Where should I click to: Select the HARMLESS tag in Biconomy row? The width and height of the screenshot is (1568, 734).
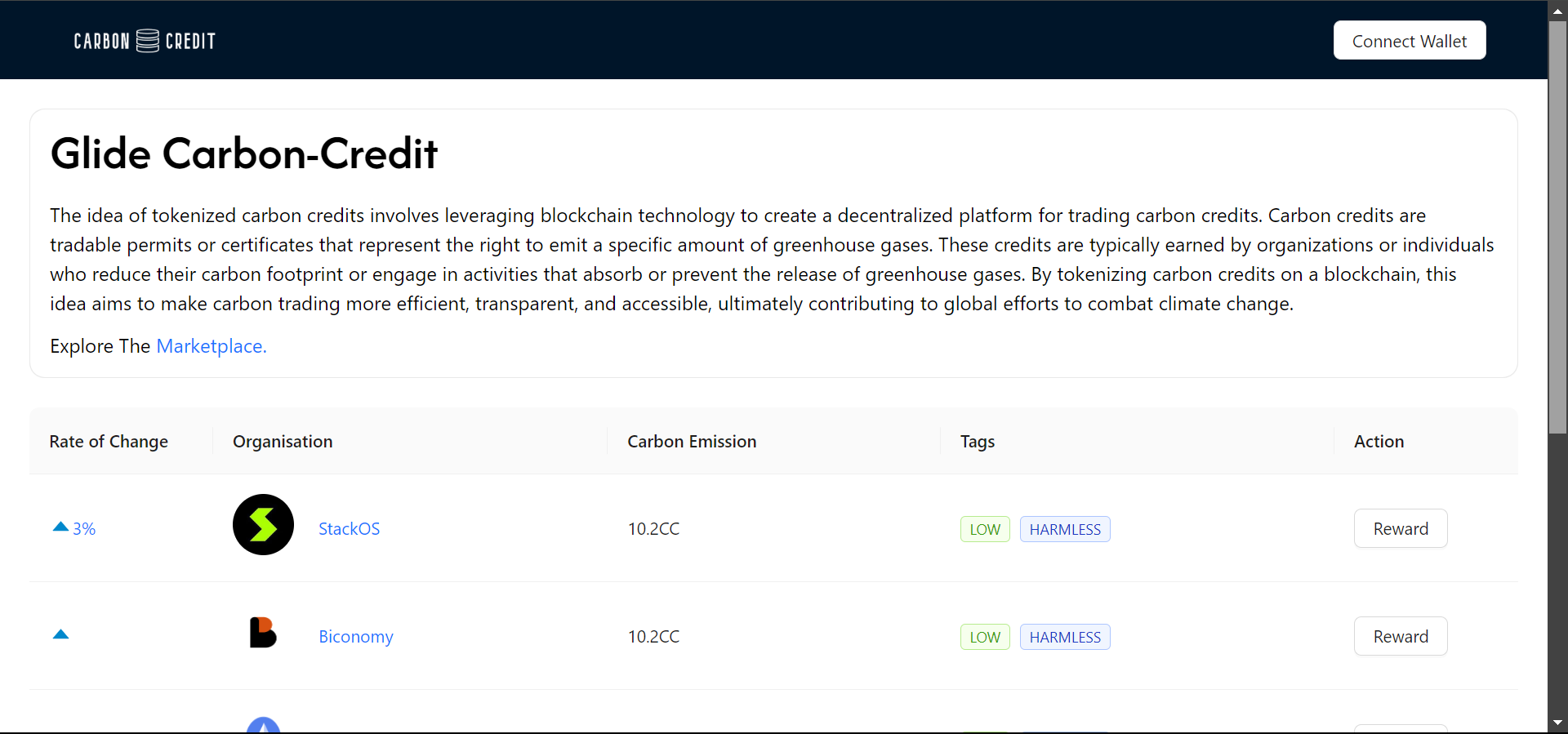[x=1064, y=638]
